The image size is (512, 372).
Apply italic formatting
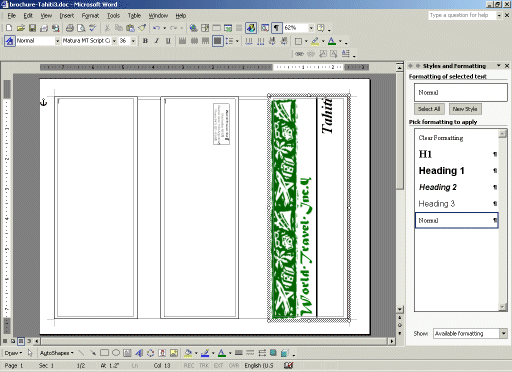(157, 41)
